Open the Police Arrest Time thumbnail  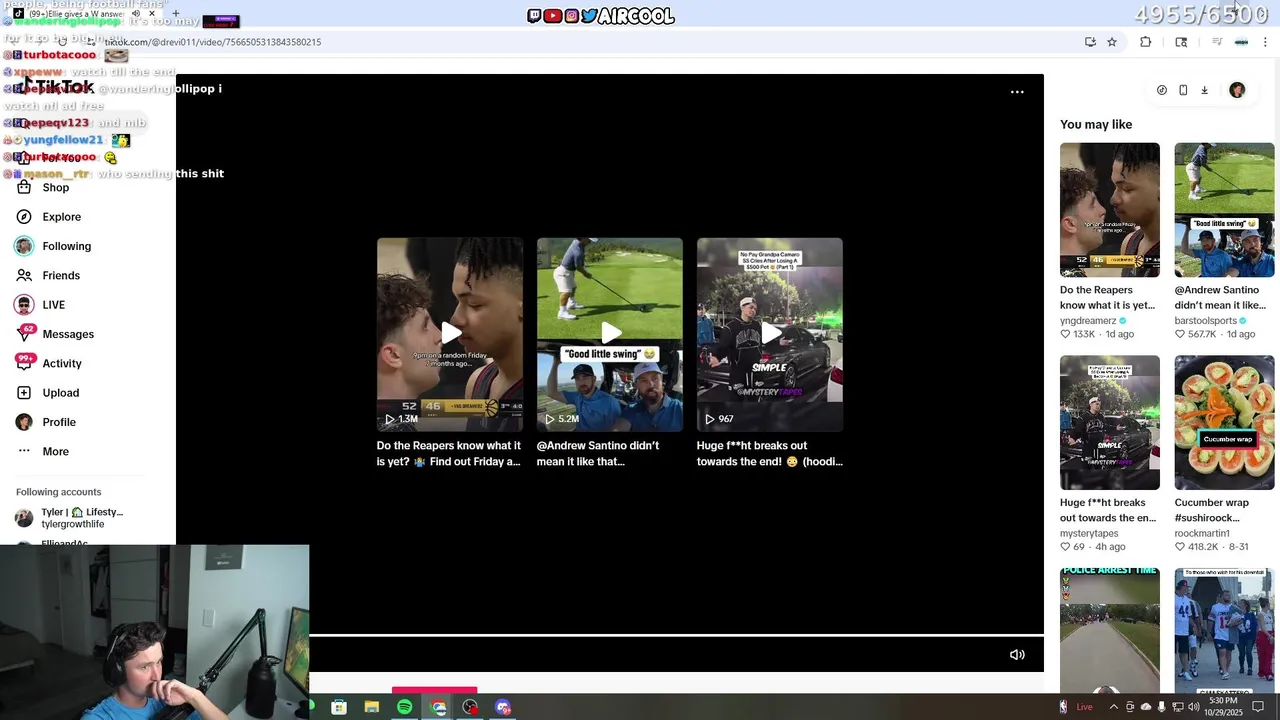click(1110, 629)
